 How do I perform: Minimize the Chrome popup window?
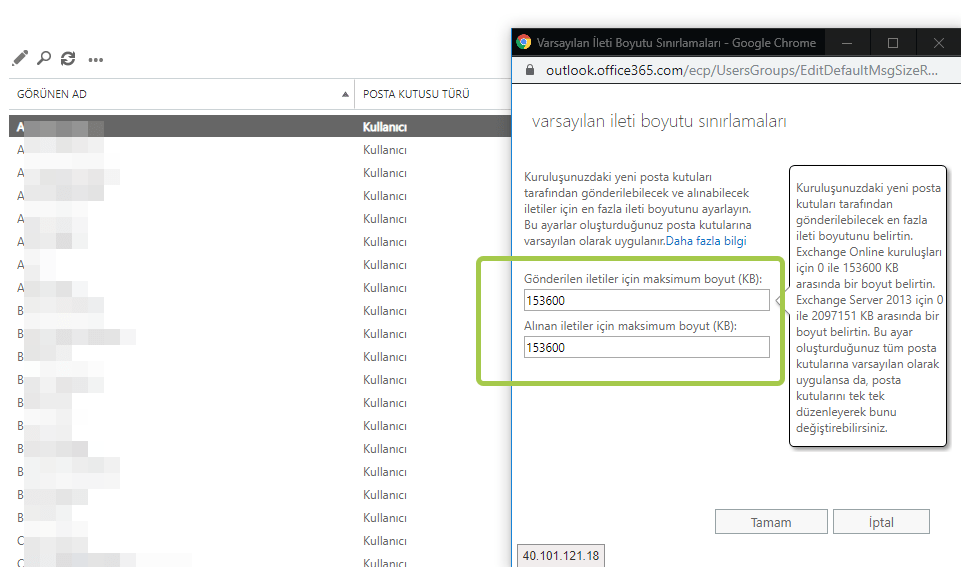point(847,43)
